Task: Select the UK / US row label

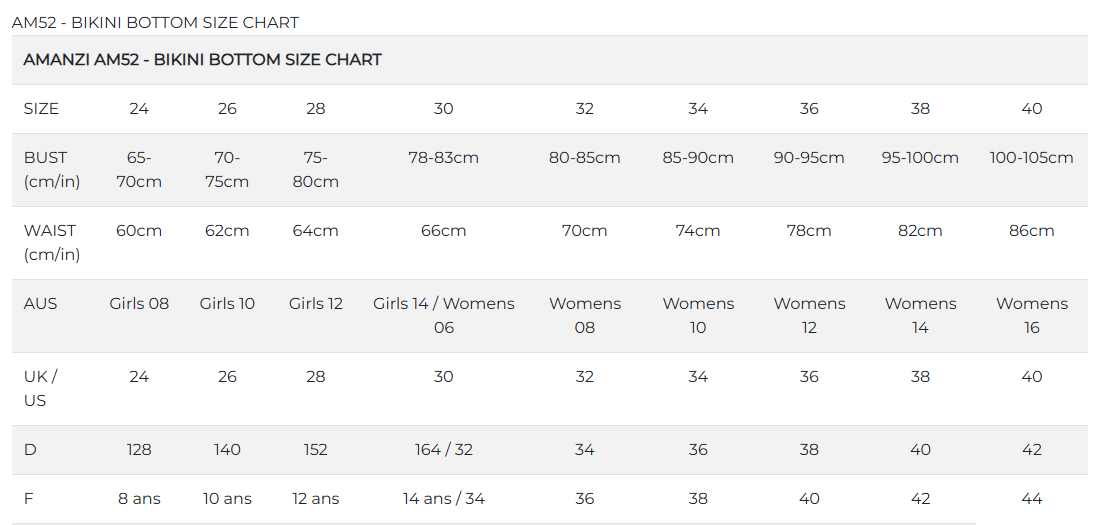Action: [x=41, y=388]
